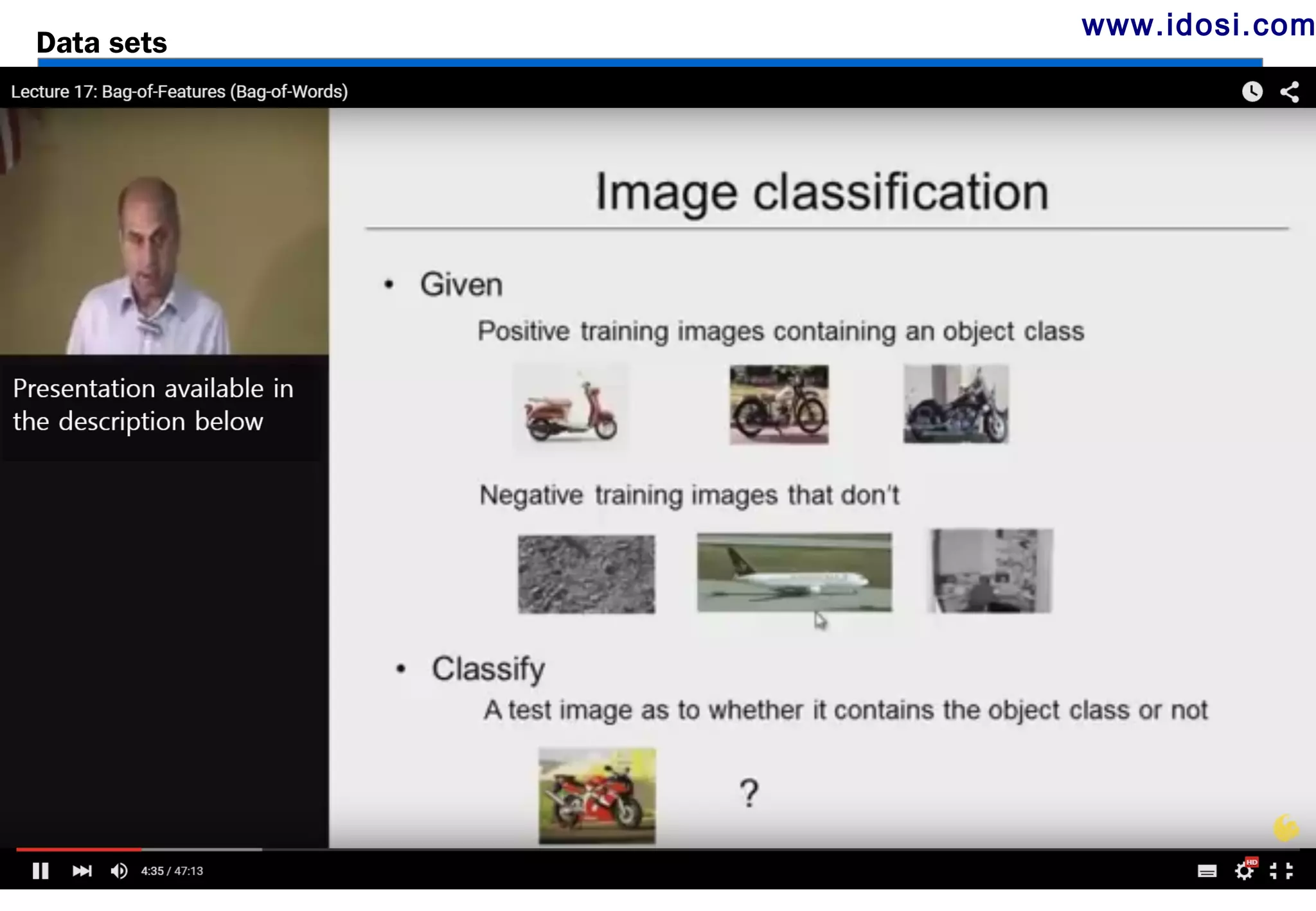Click the airplane negative training image
This screenshot has height=911, width=1316.
pyautogui.click(x=794, y=572)
